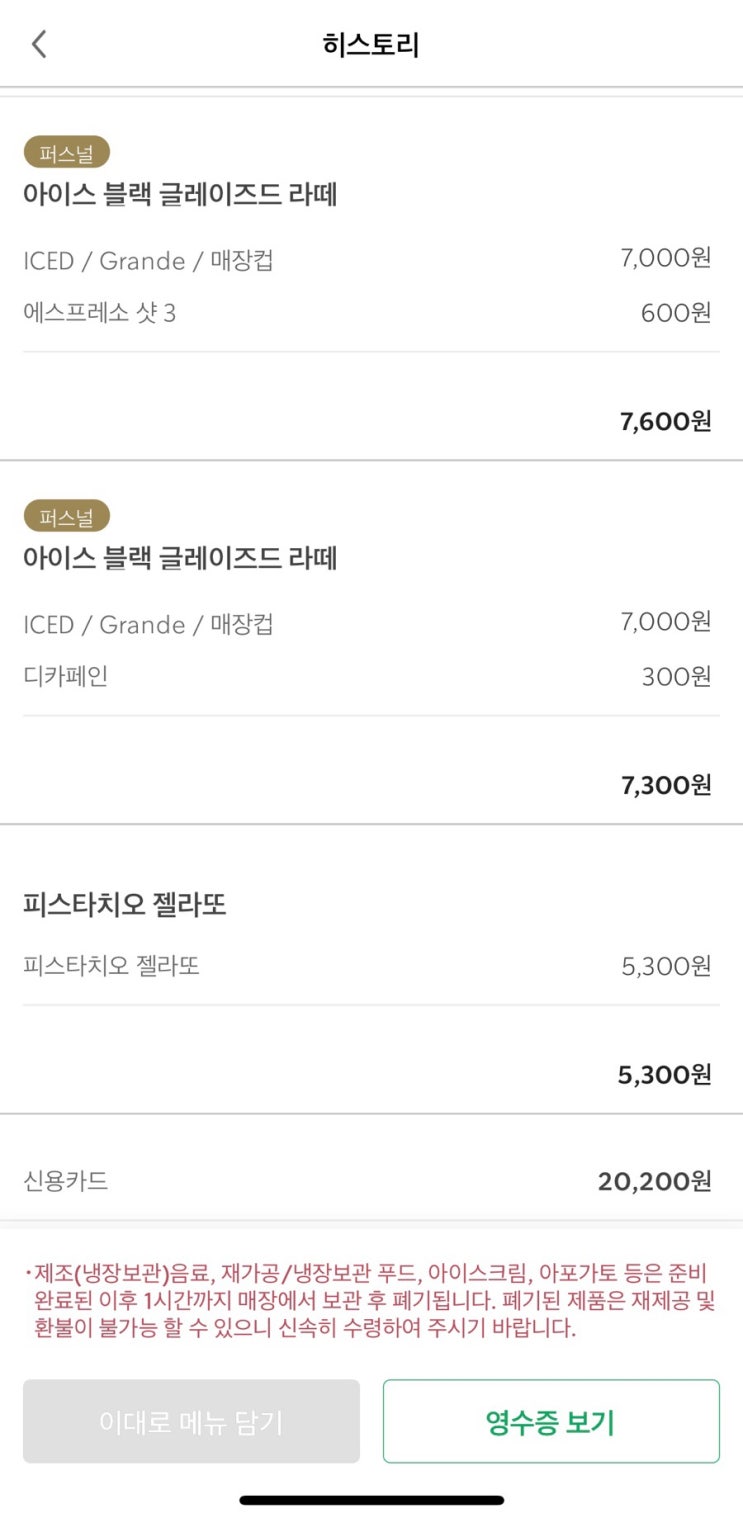Click the red storage and disposal notice
The height and width of the screenshot is (1518, 743).
coord(371,1302)
